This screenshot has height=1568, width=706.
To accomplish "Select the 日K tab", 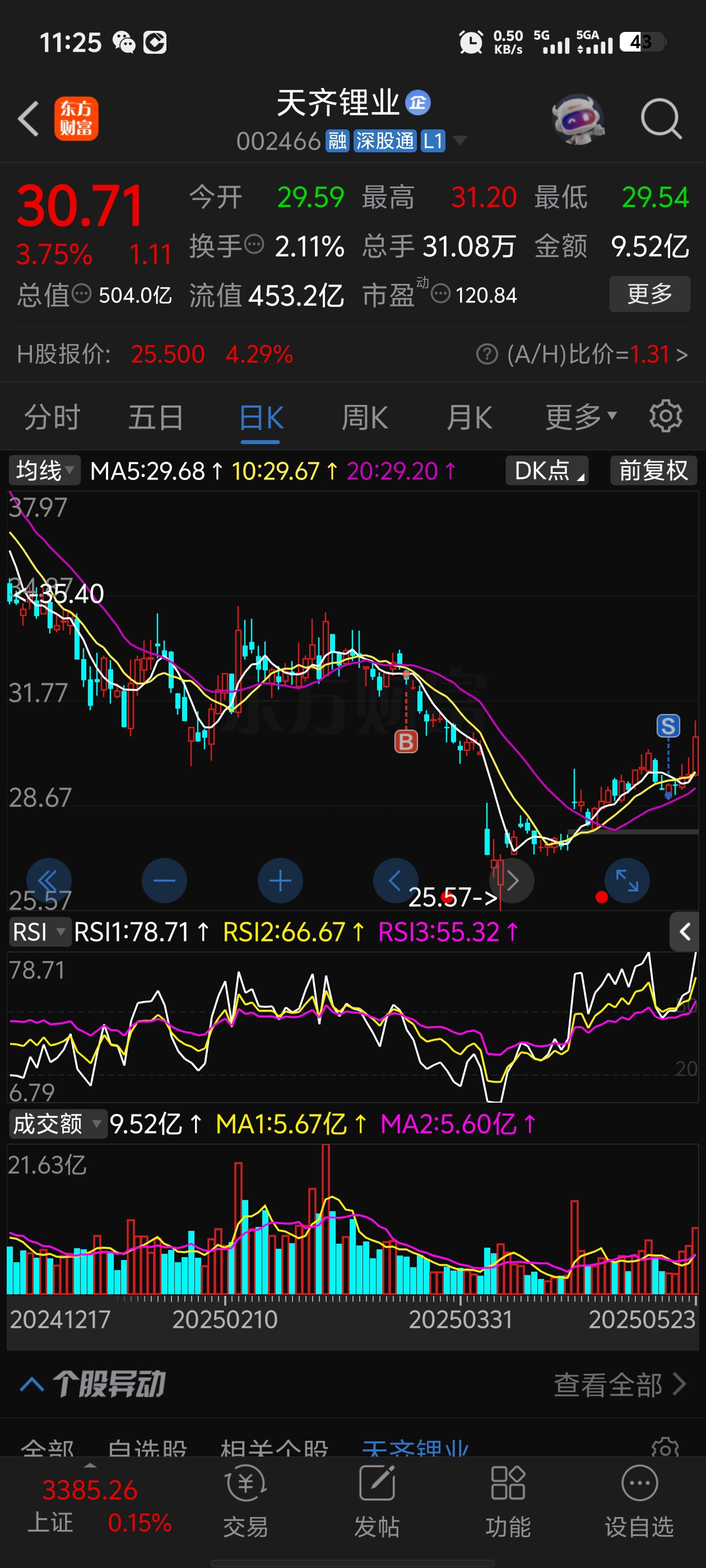I will click(261, 418).
